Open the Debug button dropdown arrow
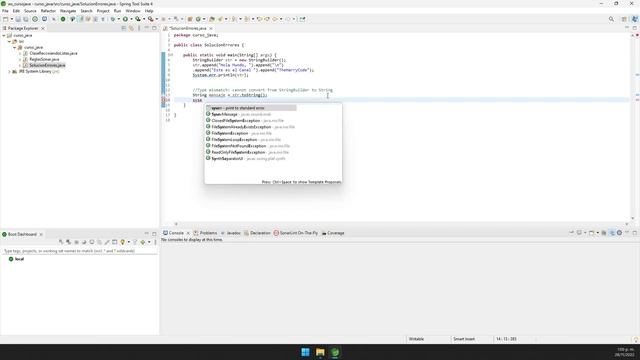This screenshot has width=640, height=360. pyautogui.click(x=119, y=19)
